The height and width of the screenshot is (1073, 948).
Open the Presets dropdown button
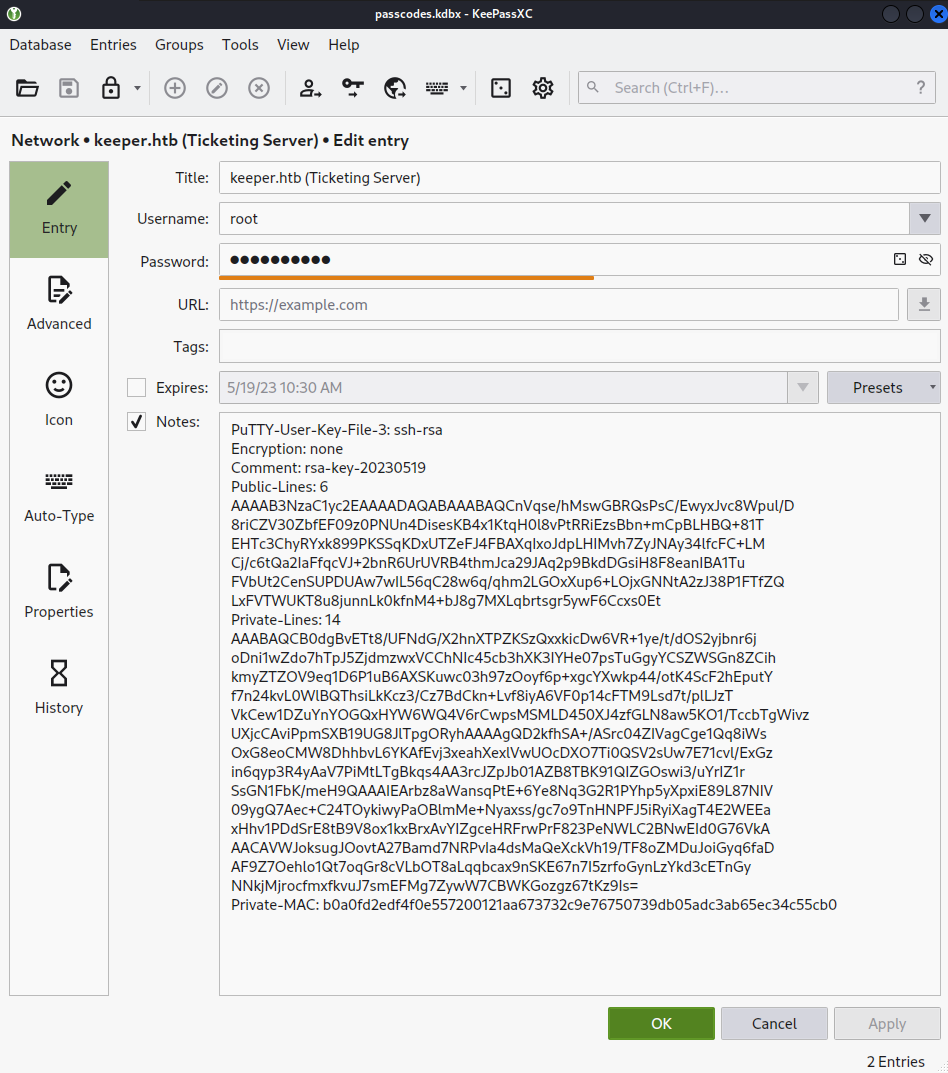pyautogui.click(x=884, y=387)
